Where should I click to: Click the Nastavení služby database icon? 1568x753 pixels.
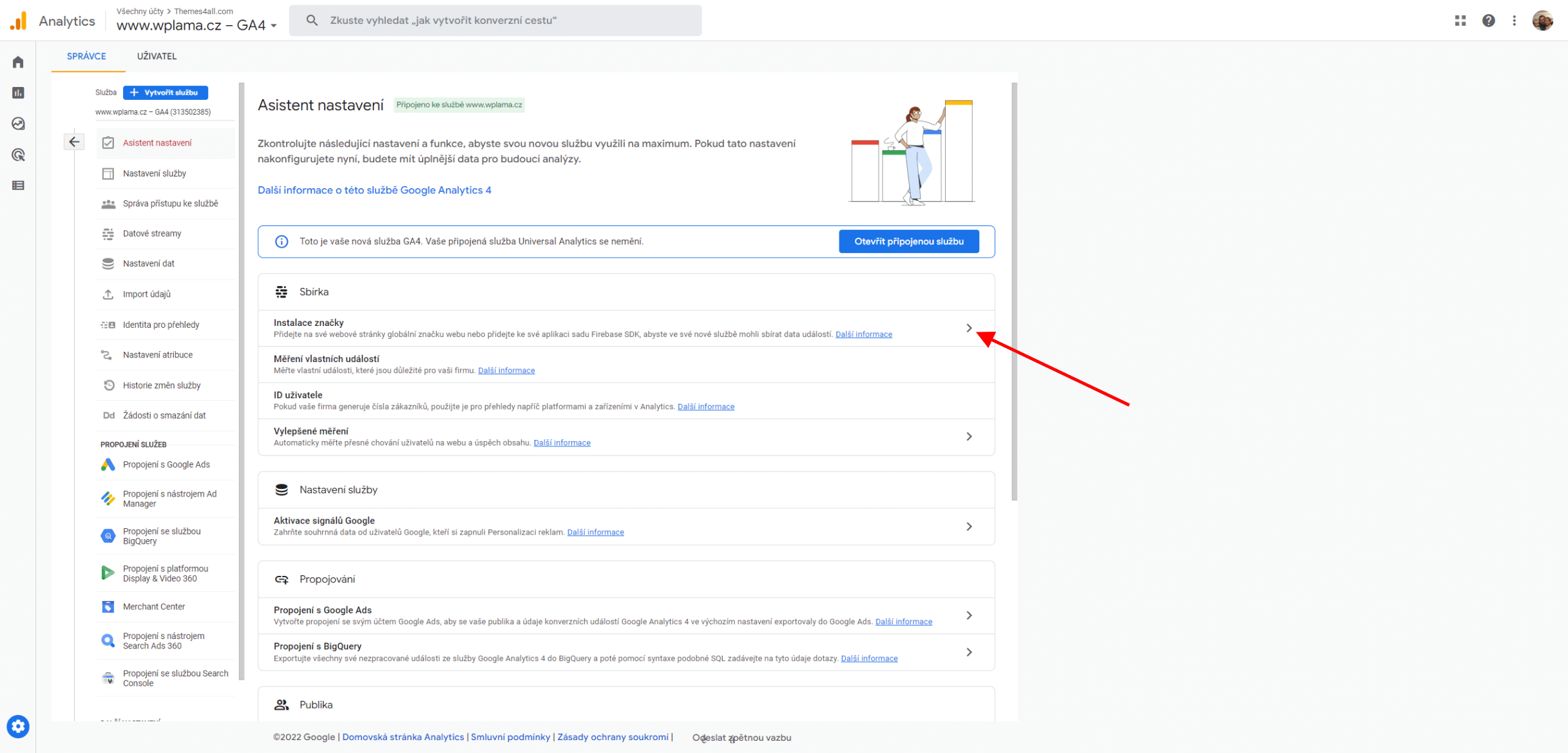click(282, 490)
